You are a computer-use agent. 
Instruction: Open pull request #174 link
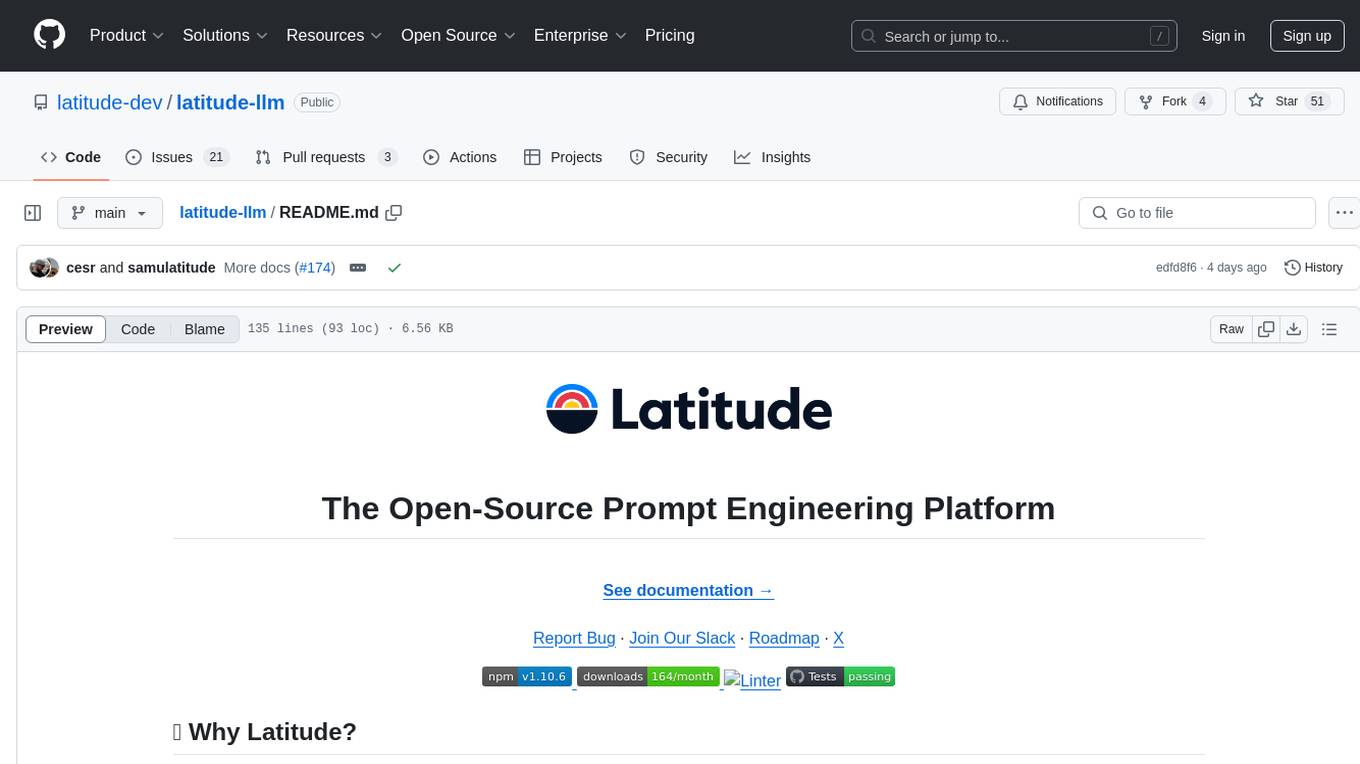pyautogui.click(x=315, y=268)
